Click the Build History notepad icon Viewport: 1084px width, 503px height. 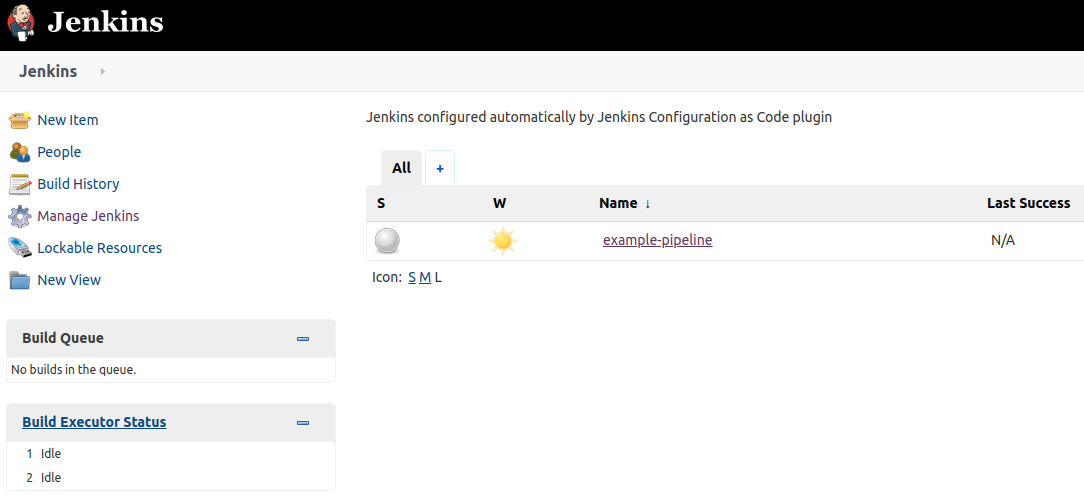pos(19,184)
